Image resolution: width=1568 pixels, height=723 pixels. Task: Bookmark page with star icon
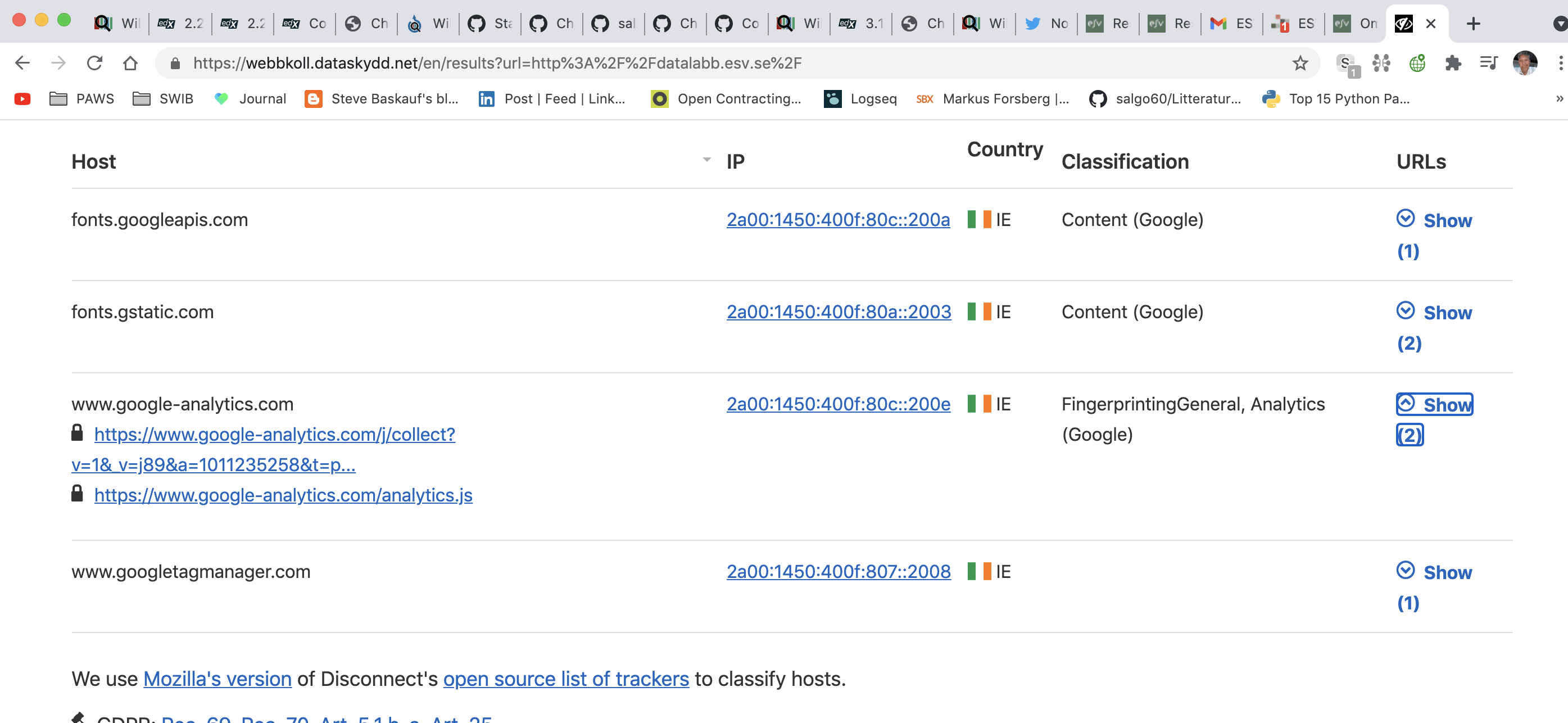(1300, 63)
